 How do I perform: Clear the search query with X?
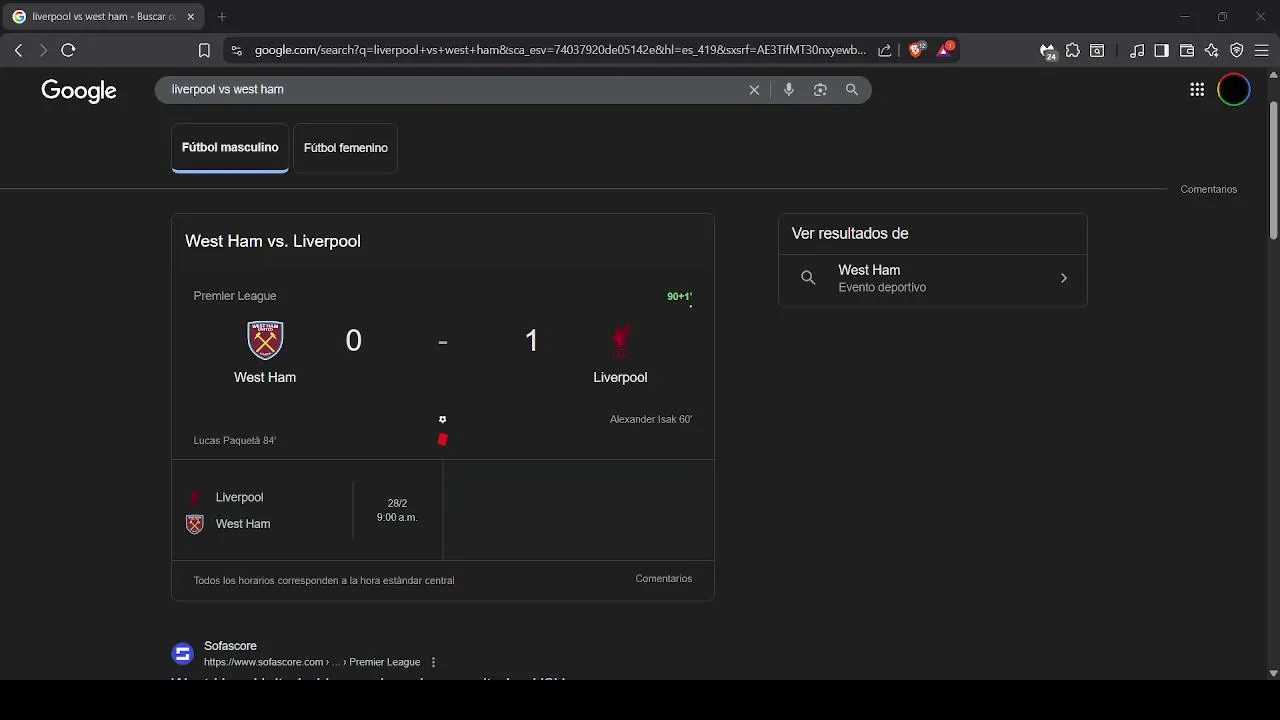pyautogui.click(x=754, y=90)
